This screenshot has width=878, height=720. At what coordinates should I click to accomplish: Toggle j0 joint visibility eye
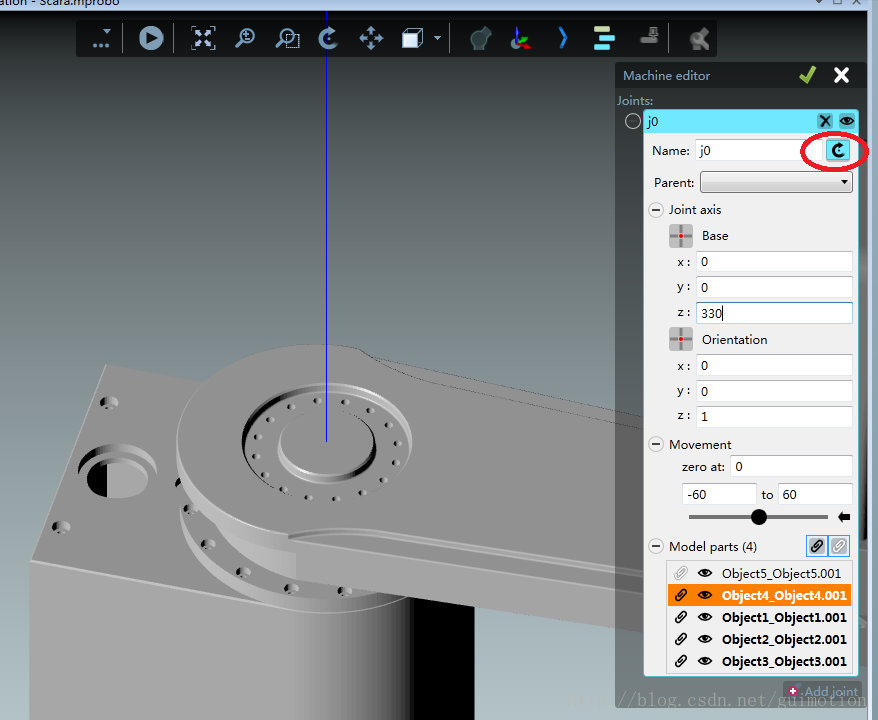[x=847, y=121]
